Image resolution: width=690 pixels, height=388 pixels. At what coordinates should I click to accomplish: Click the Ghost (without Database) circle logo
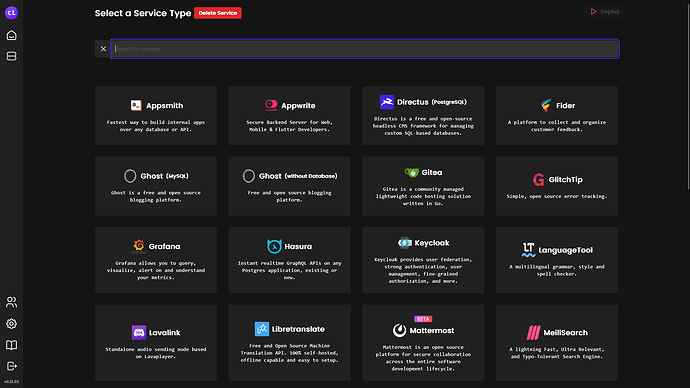pyautogui.click(x=249, y=176)
